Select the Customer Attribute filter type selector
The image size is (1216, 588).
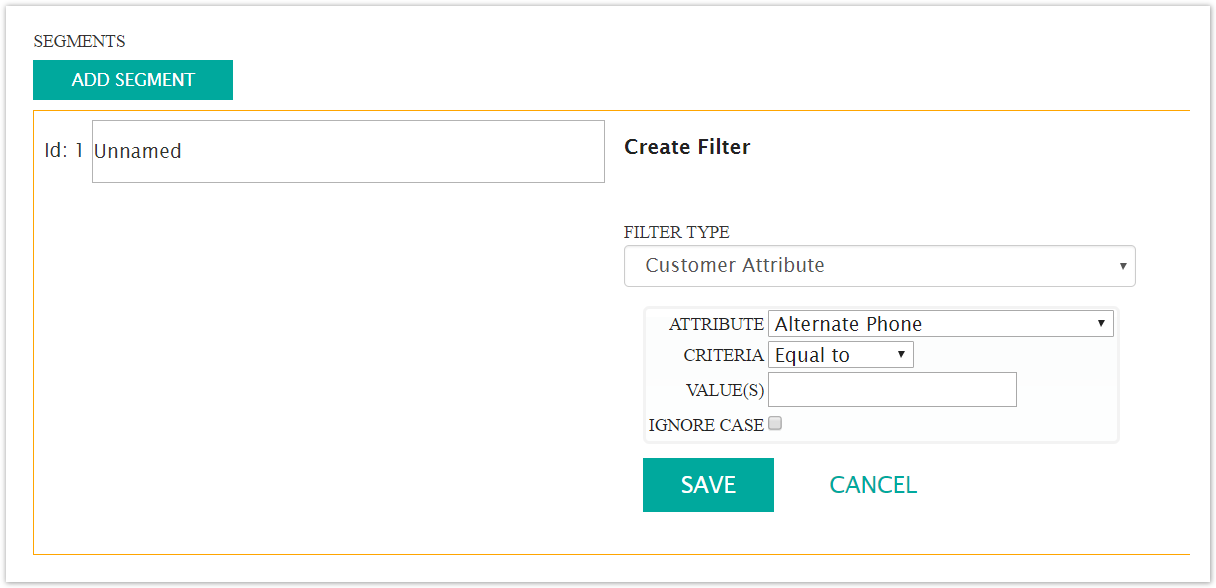point(880,265)
